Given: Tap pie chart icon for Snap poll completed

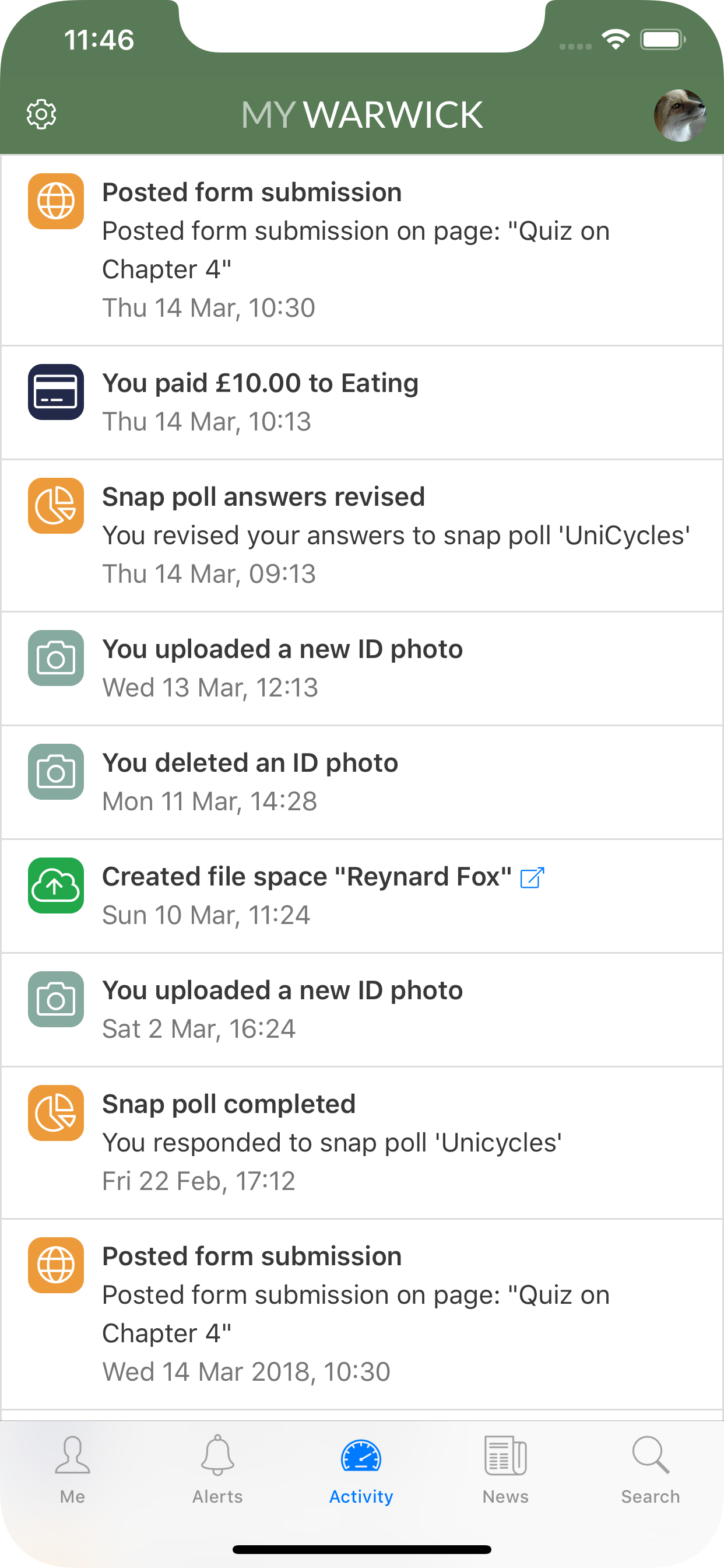Looking at the screenshot, I should tap(56, 1114).
